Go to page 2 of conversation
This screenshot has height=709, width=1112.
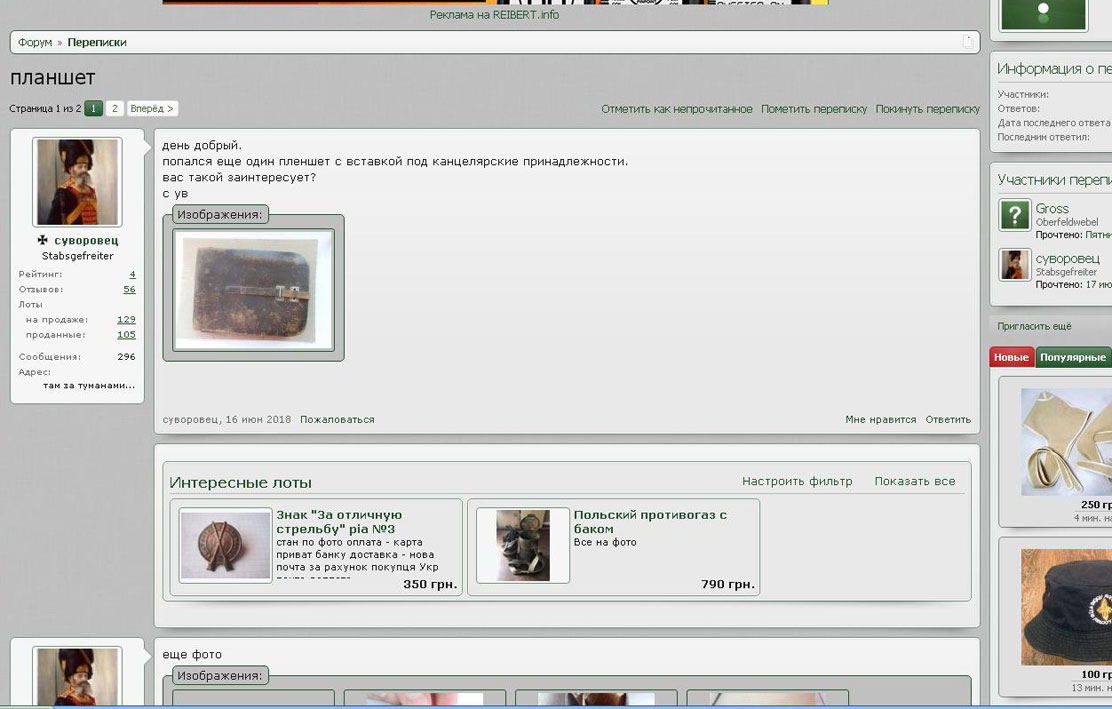tap(114, 108)
